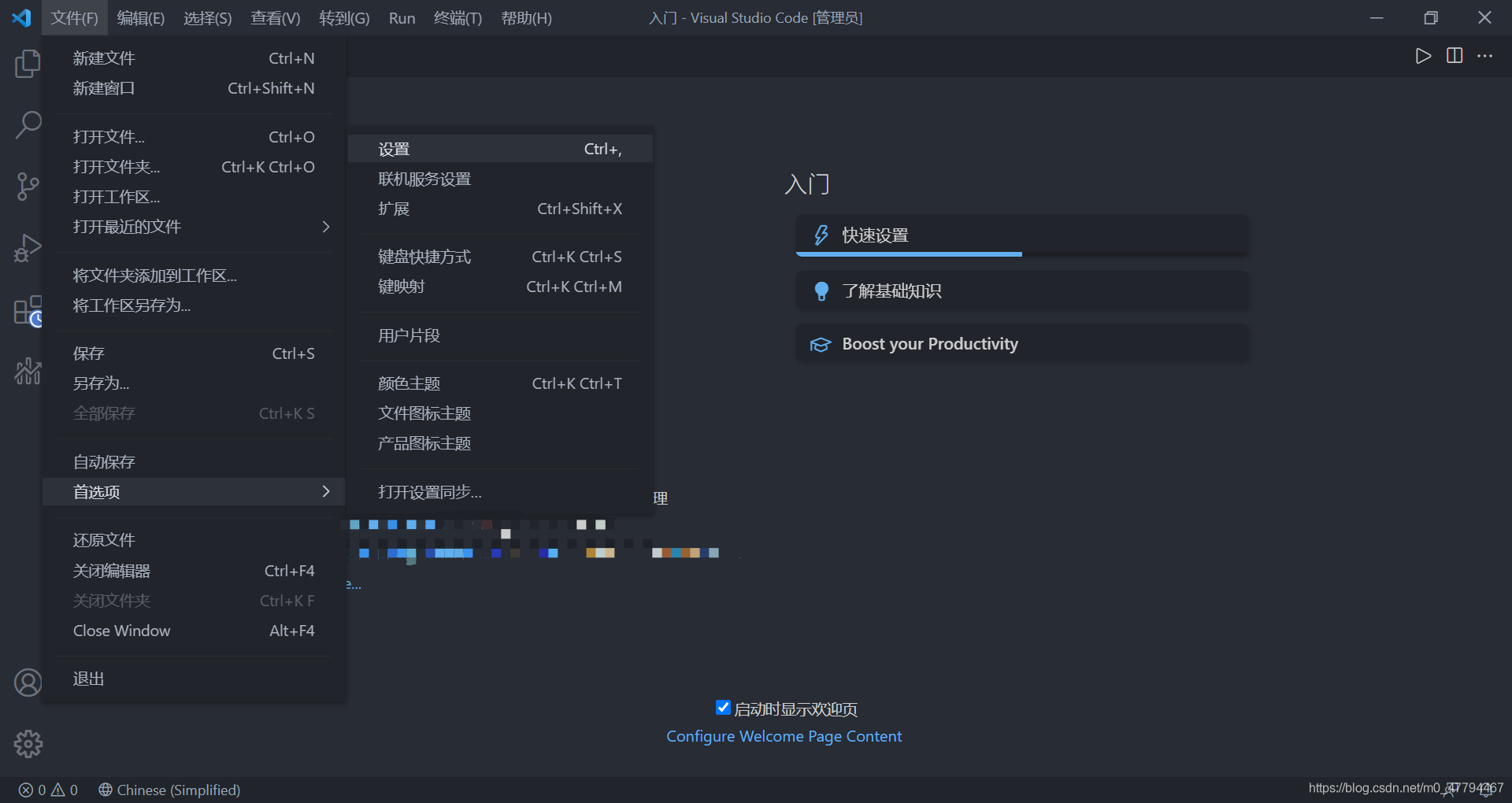Expand 打开最近的文件 submenu arrow
Viewport: 1512px width, 803px height.
coord(326,227)
